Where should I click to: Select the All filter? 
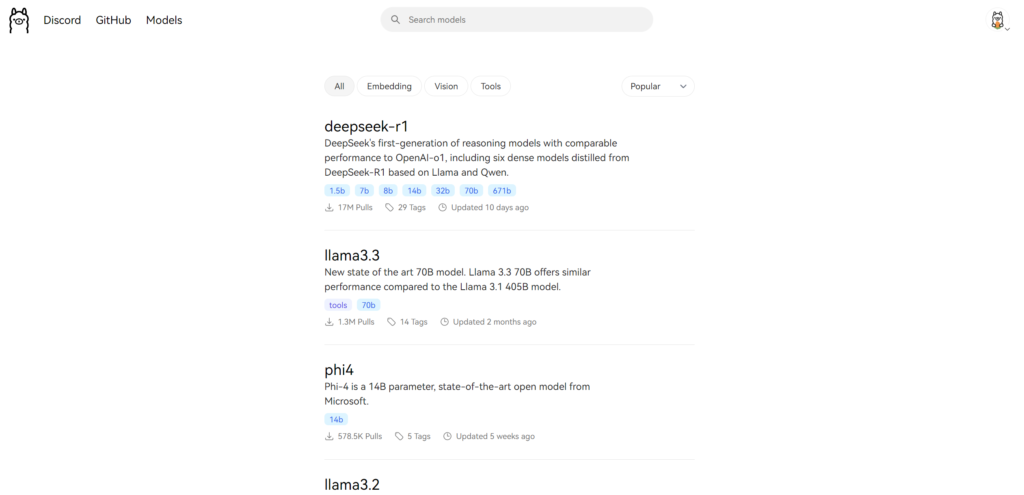(x=339, y=87)
